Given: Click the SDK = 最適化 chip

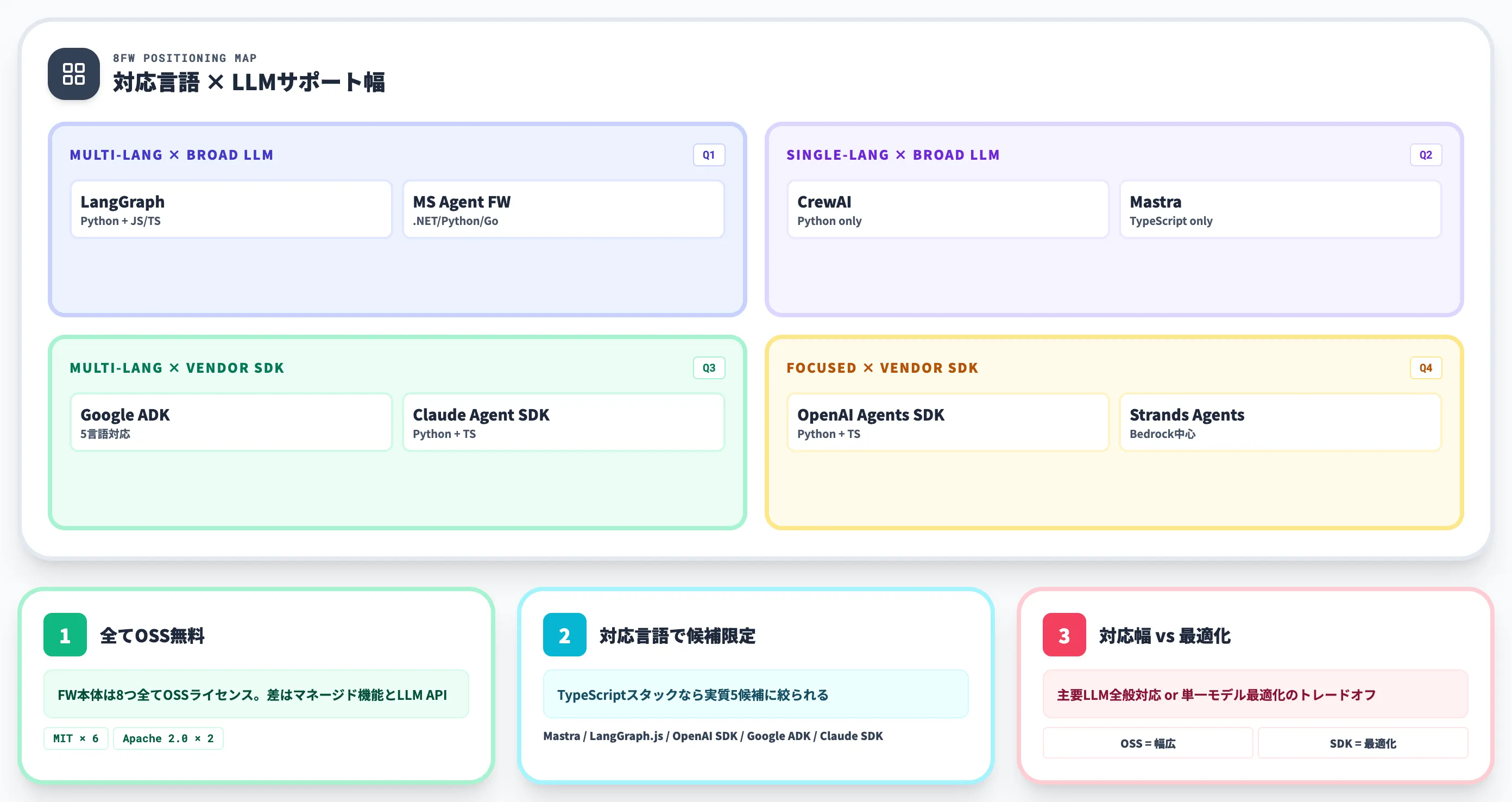Looking at the screenshot, I should [1363, 743].
